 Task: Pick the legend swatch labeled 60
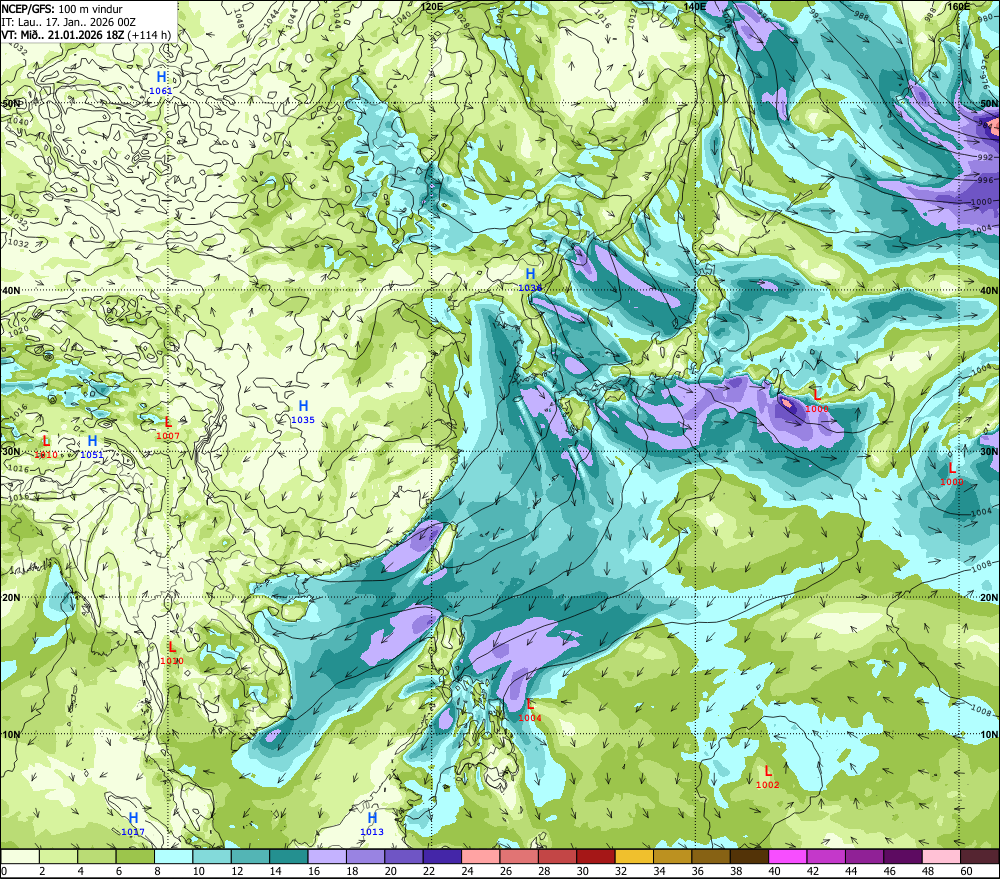tap(980, 857)
